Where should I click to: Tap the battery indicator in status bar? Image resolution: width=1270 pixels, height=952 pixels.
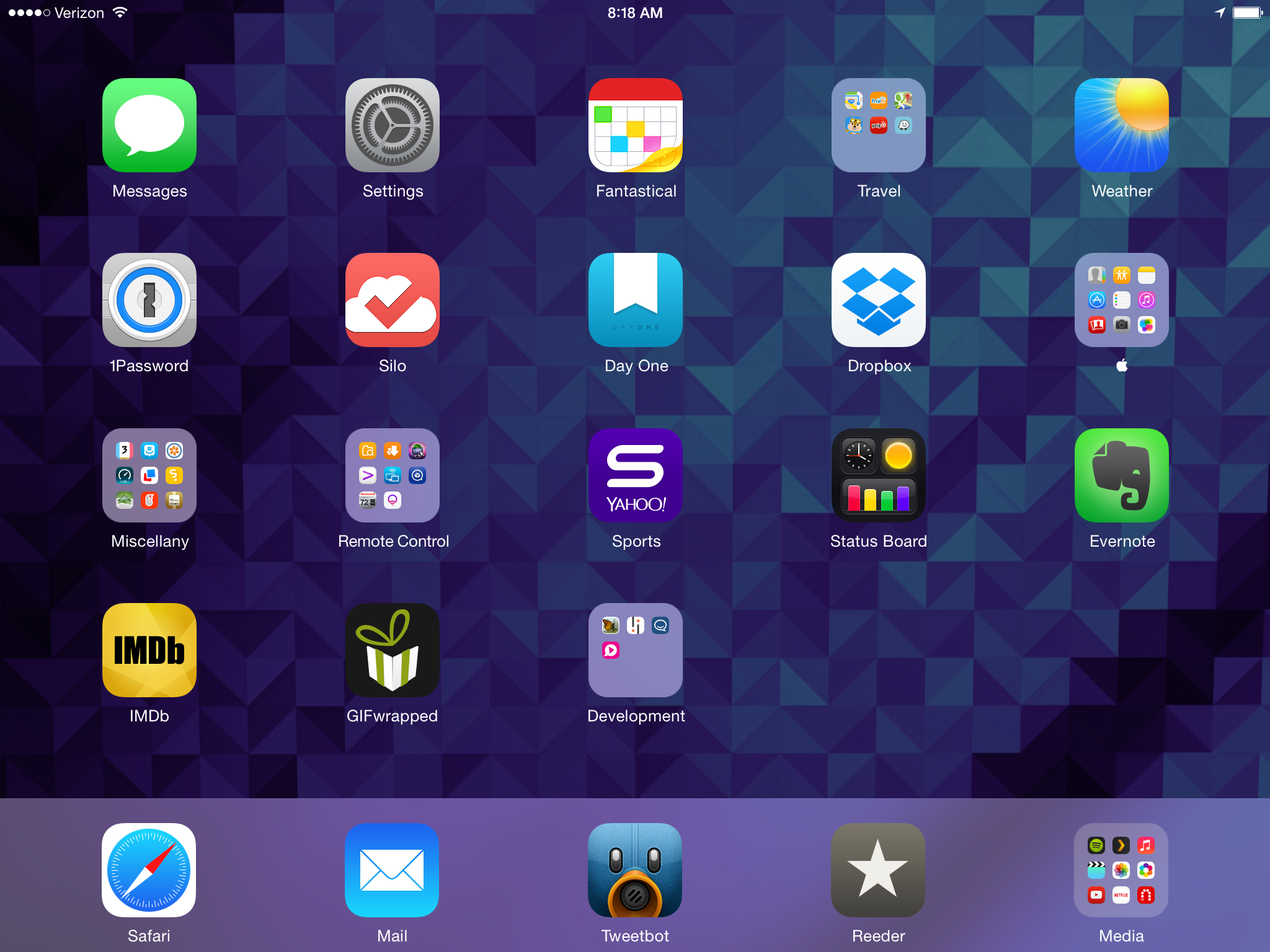pyautogui.click(x=1248, y=13)
